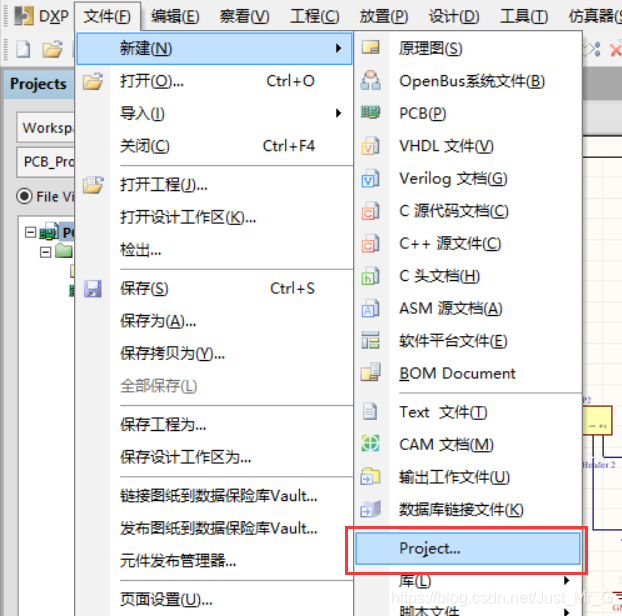Choose 保存工程为... menu entry
Image resolution: width=622 pixels, height=616 pixels.
point(214,425)
